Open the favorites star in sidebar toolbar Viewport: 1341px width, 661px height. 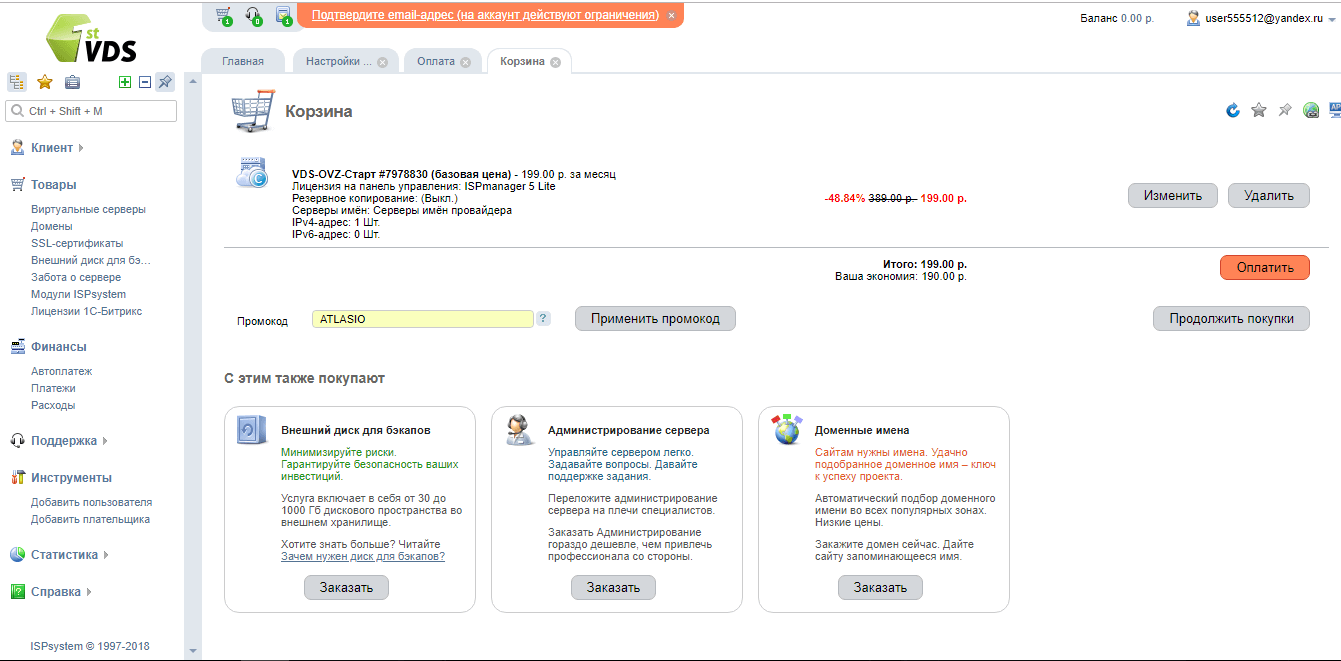point(44,82)
